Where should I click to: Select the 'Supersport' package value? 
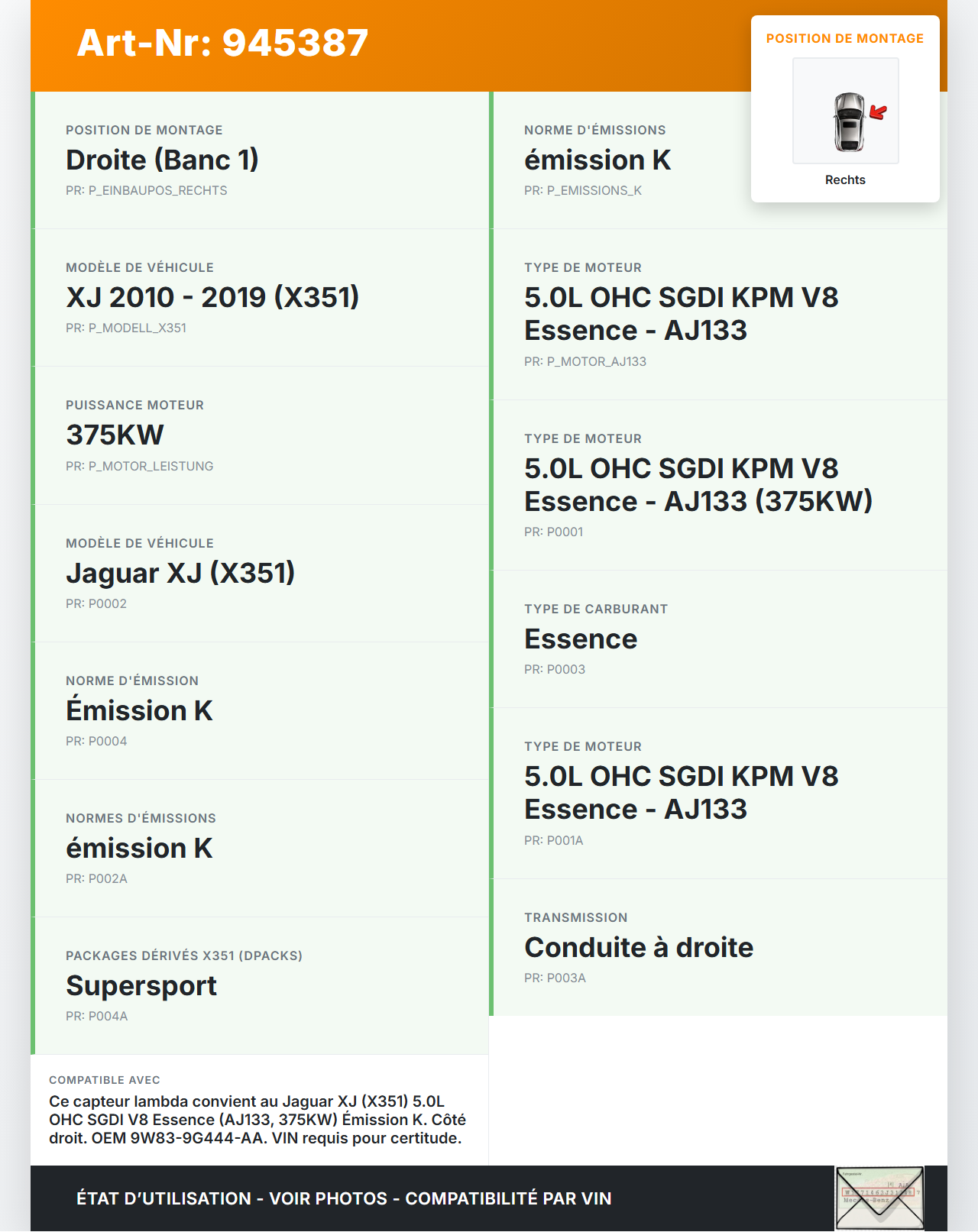pos(141,985)
